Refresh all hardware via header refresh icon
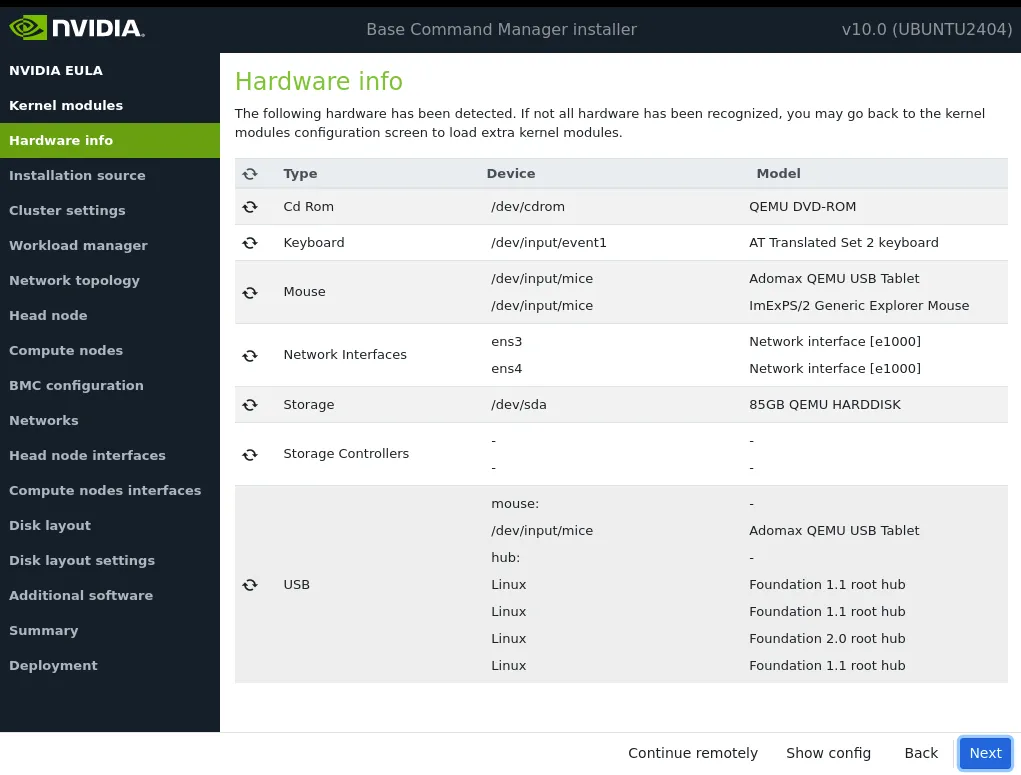Viewport: 1021px width, 775px height. pos(250,174)
